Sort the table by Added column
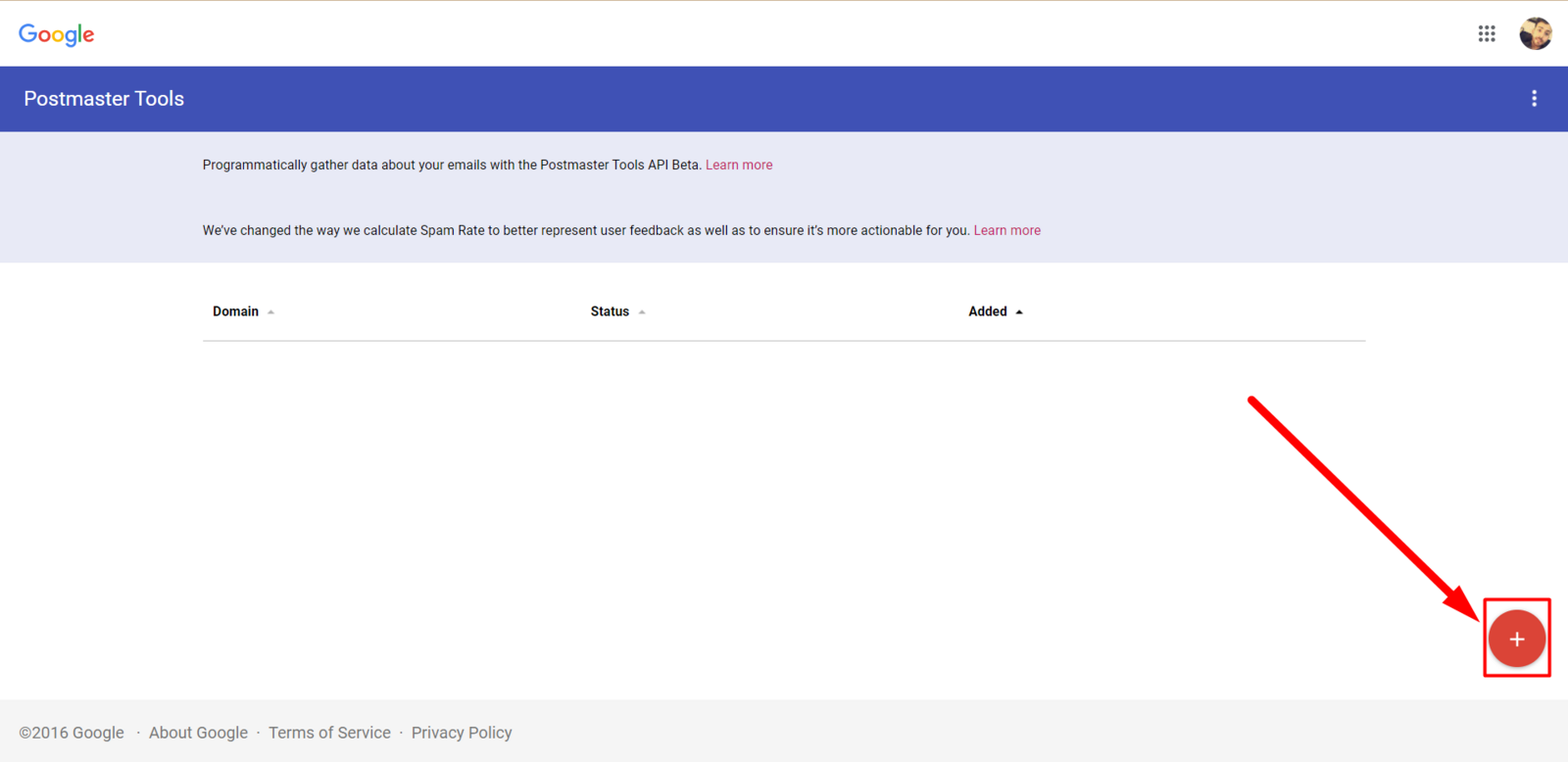This screenshot has height=762, width=1568. coord(996,311)
